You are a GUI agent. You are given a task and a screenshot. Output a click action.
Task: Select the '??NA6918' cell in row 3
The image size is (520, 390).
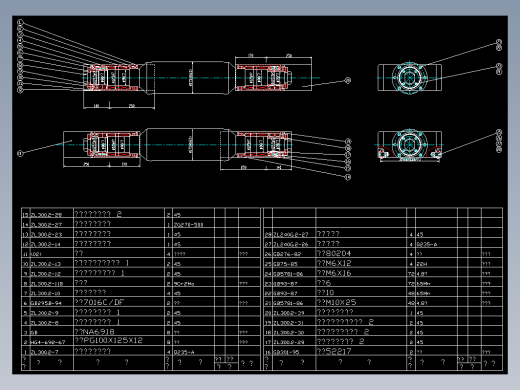94,332
